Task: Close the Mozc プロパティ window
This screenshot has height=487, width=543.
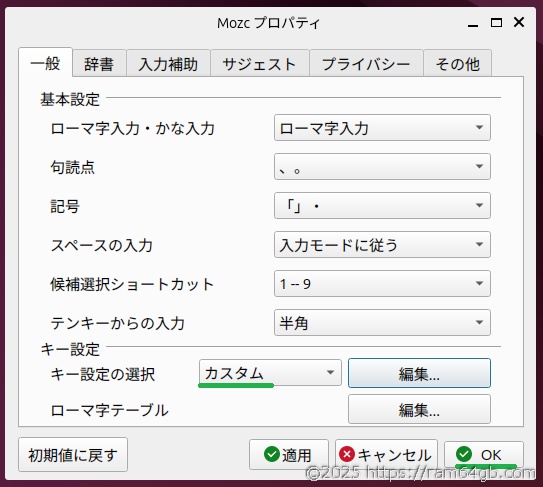Action: [x=519, y=23]
